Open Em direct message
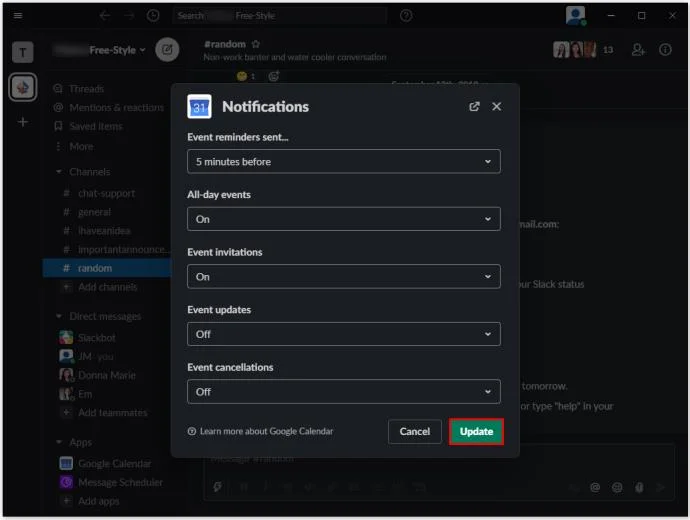The image size is (690, 520). tap(85, 394)
